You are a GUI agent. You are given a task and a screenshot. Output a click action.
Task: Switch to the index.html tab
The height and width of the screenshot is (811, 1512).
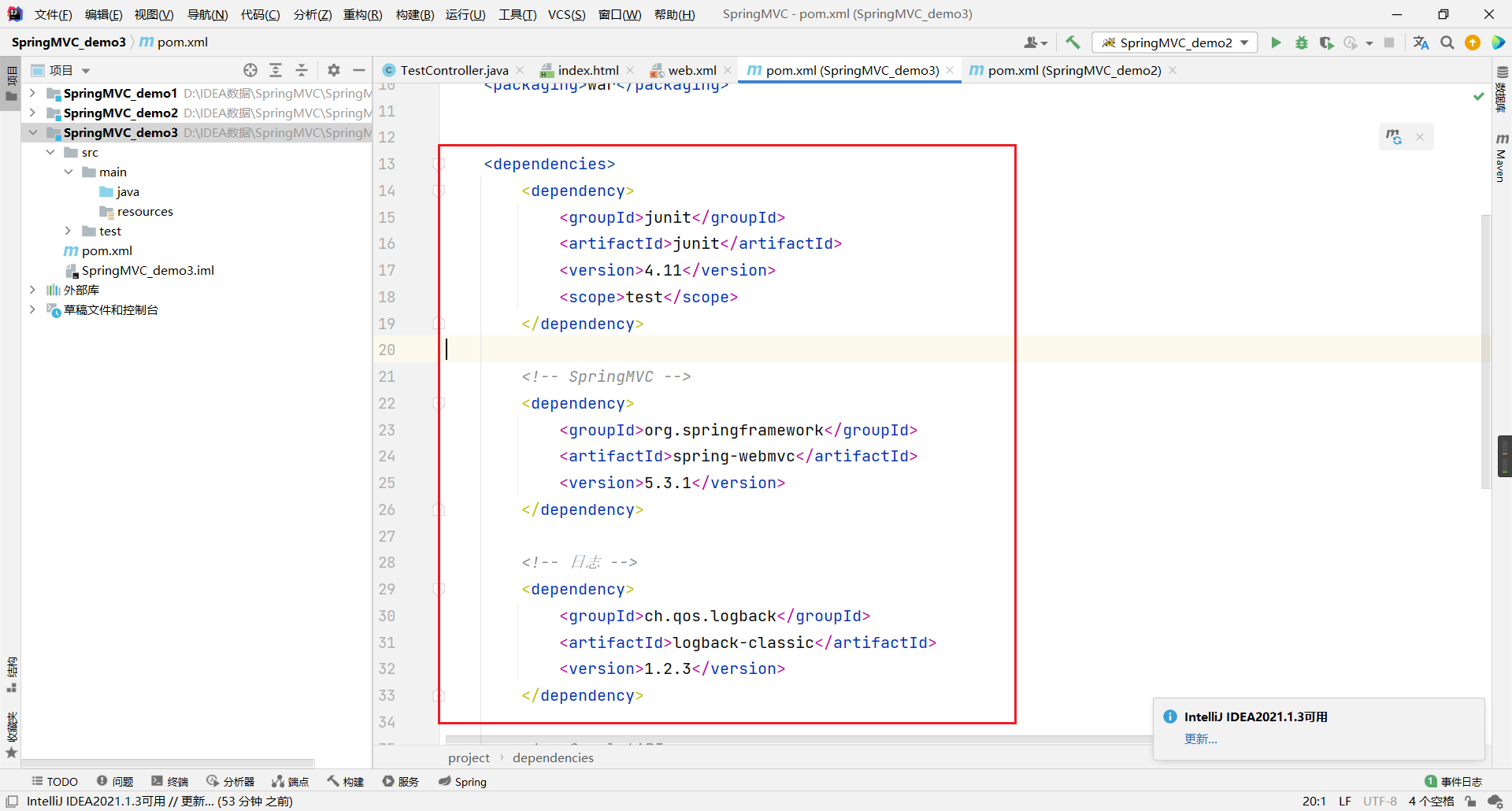pyautogui.click(x=587, y=69)
